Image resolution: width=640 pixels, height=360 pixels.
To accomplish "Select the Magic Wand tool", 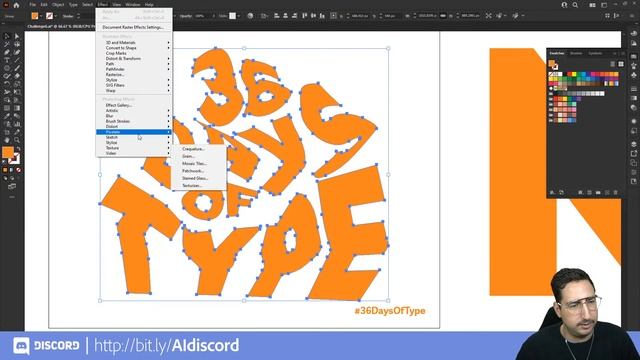I will [7, 44].
